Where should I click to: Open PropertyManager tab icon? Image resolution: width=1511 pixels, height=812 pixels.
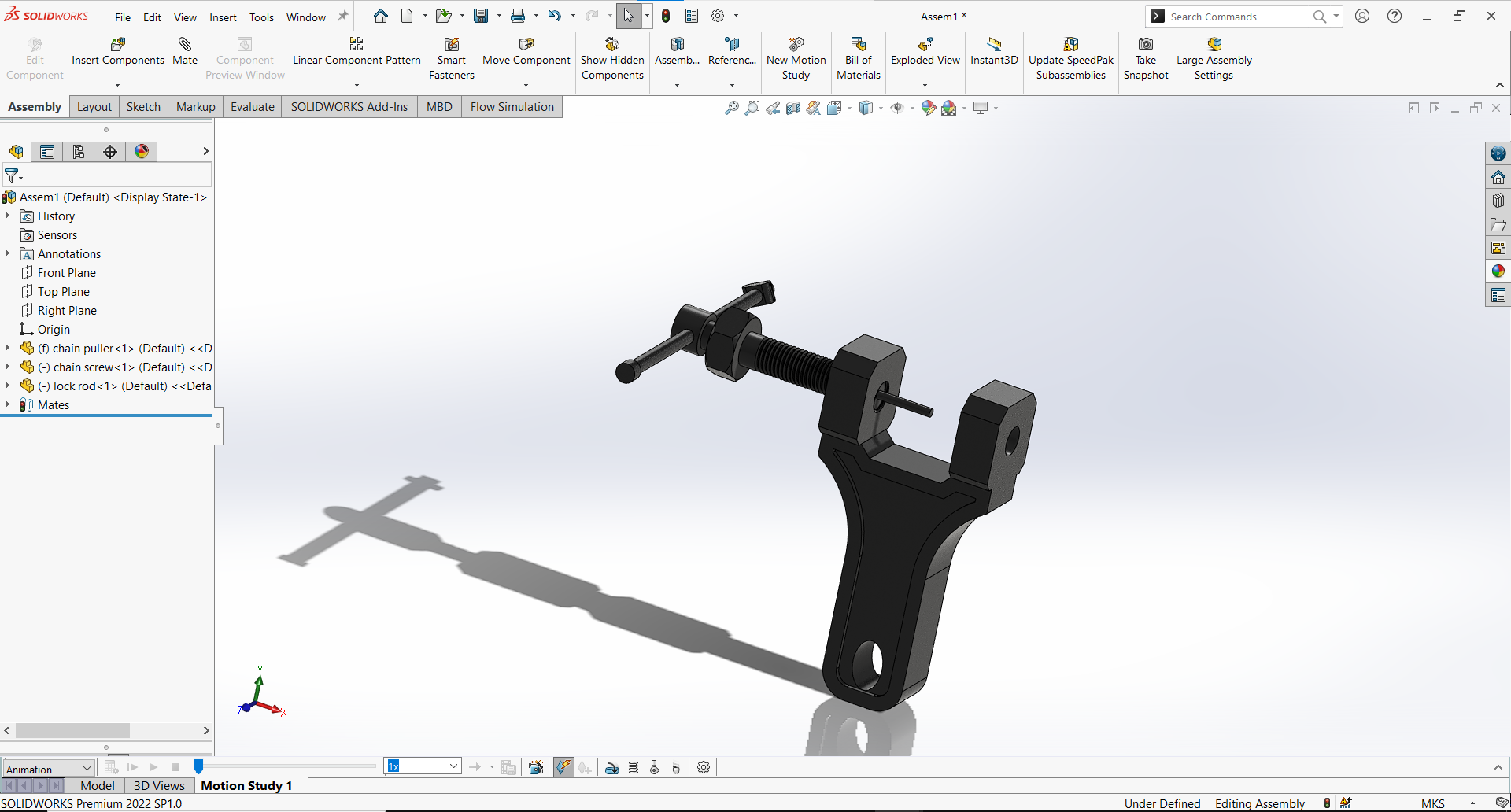tap(47, 152)
